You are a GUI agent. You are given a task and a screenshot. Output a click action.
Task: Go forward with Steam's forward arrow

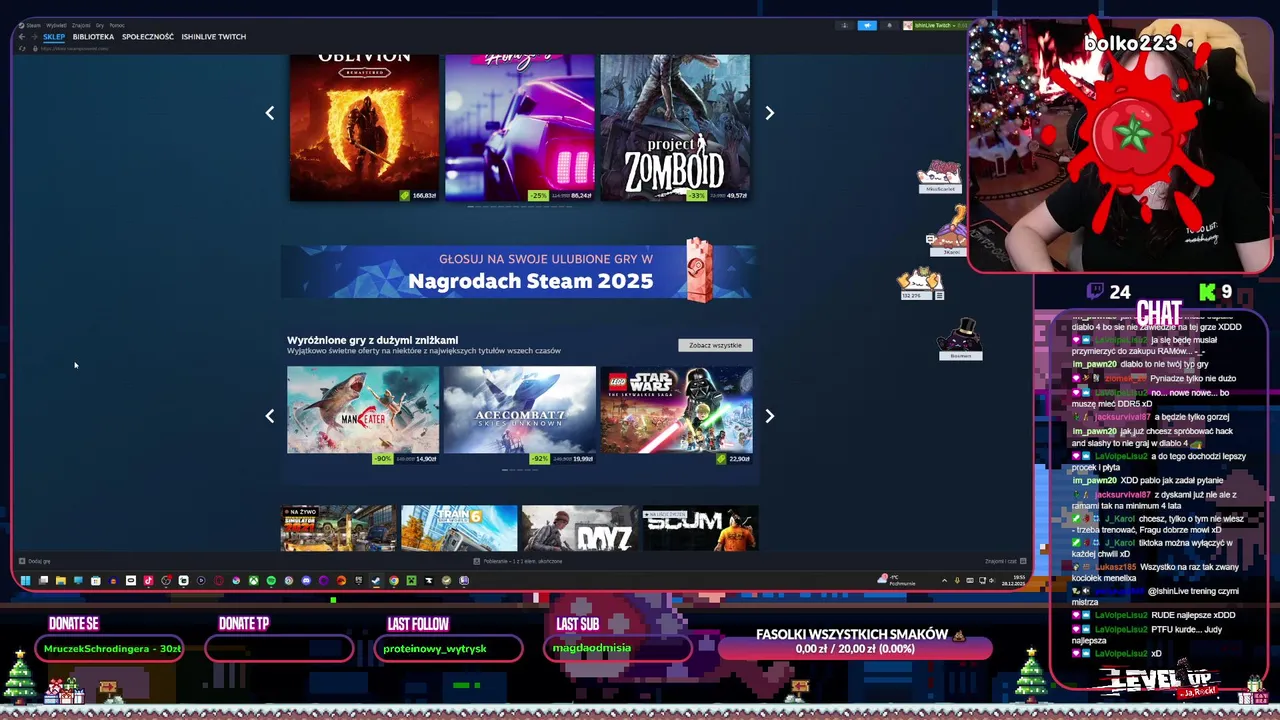(34, 37)
